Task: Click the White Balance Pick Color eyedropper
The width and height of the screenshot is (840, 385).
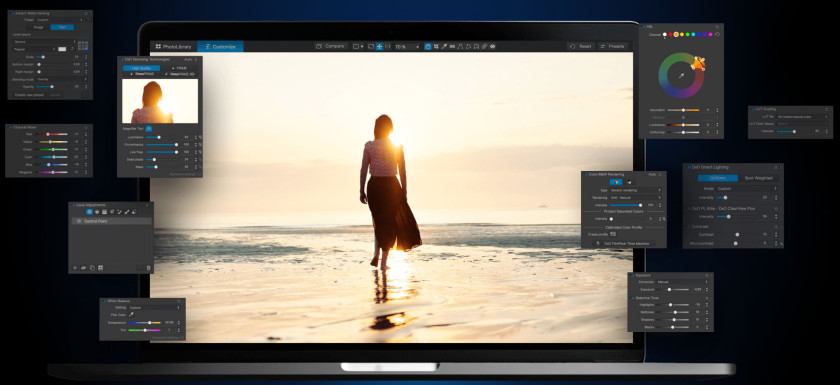Action: pos(131,315)
